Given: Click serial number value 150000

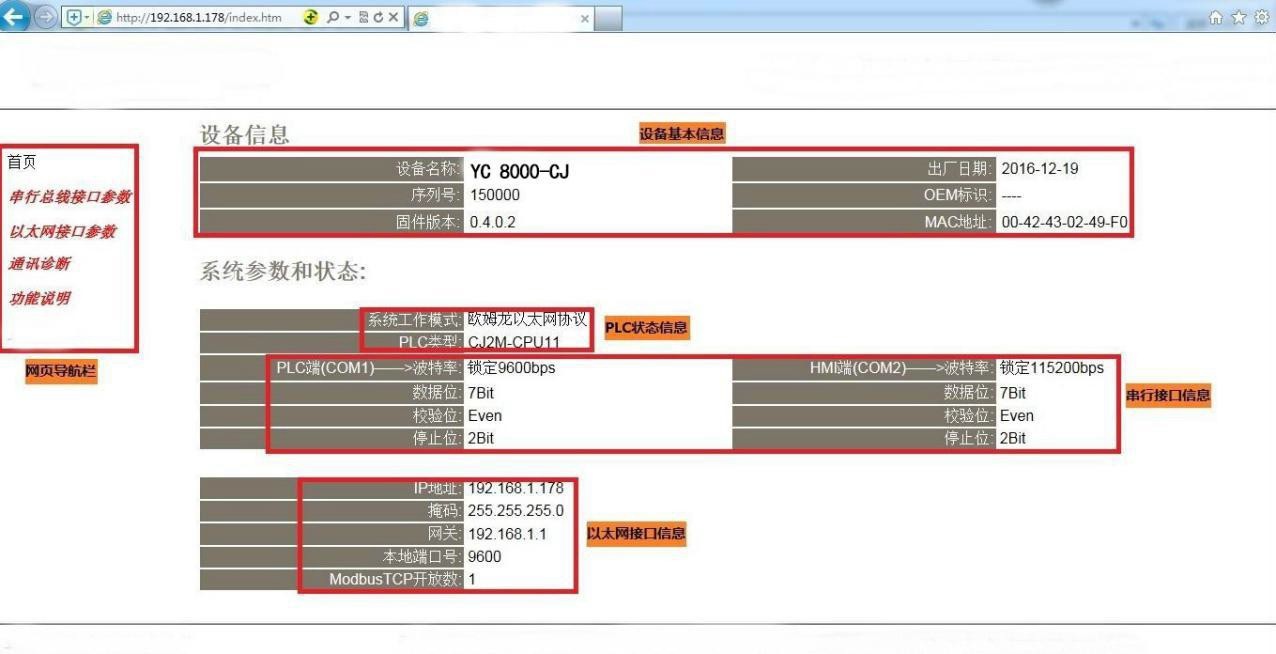Looking at the screenshot, I should point(494,195).
